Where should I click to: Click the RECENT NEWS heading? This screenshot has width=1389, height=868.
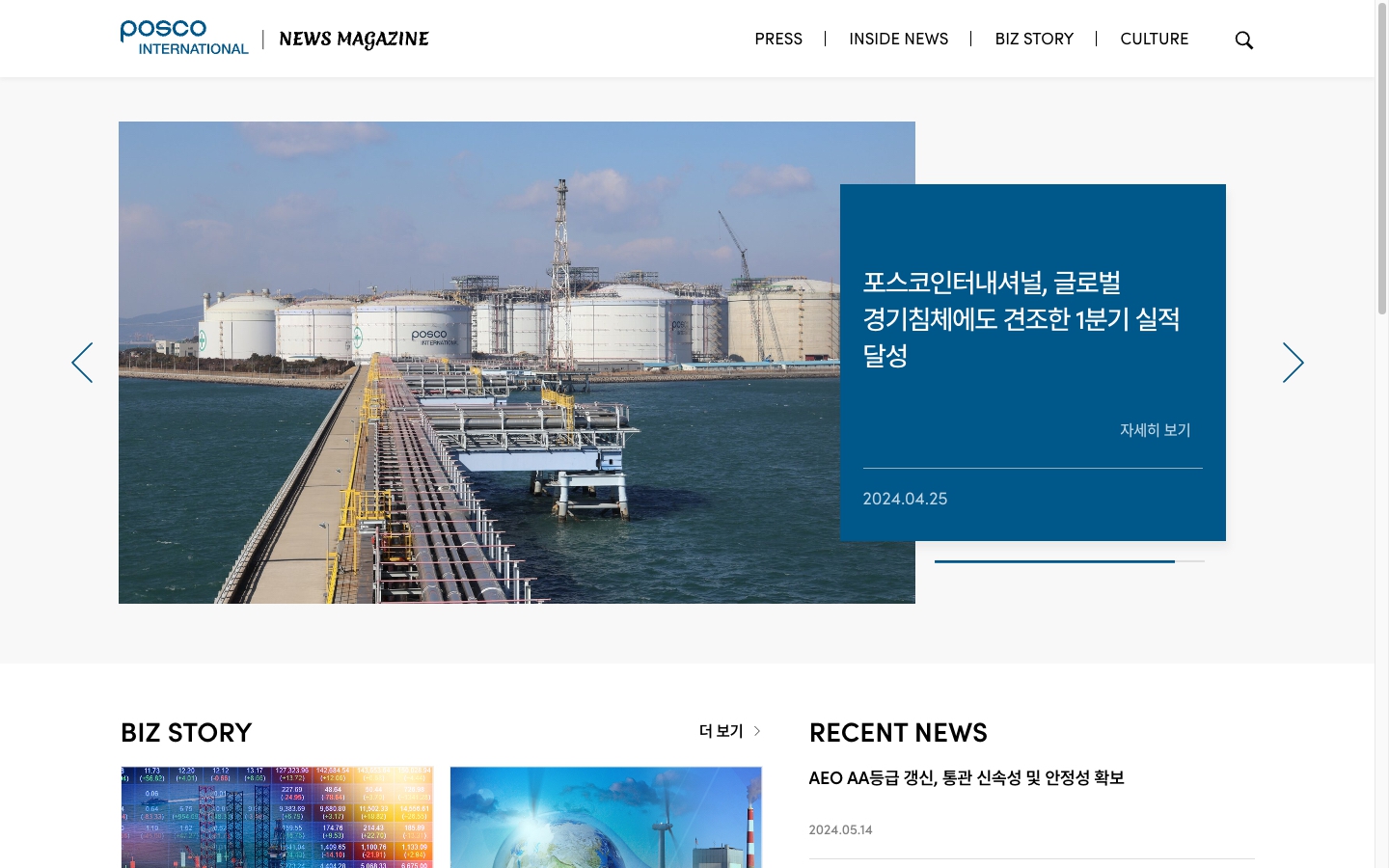tap(898, 733)
